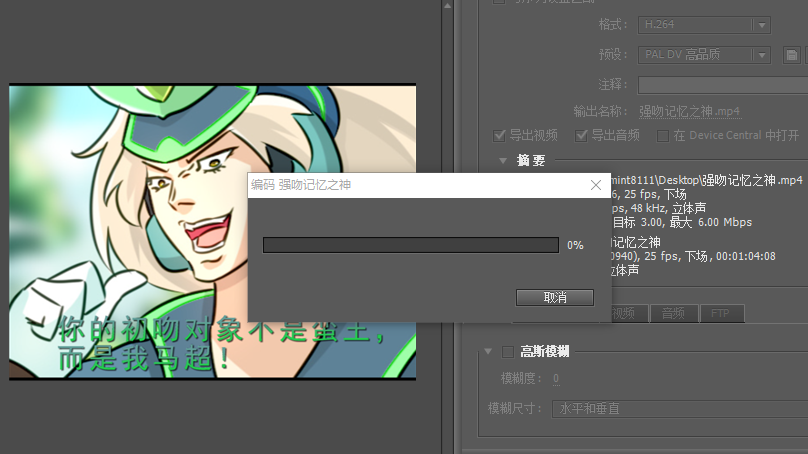
Task: Click the 目标 3.00, 最大 6.00 Mbps text
Action: pyautogui.click(x=682, y=222)
